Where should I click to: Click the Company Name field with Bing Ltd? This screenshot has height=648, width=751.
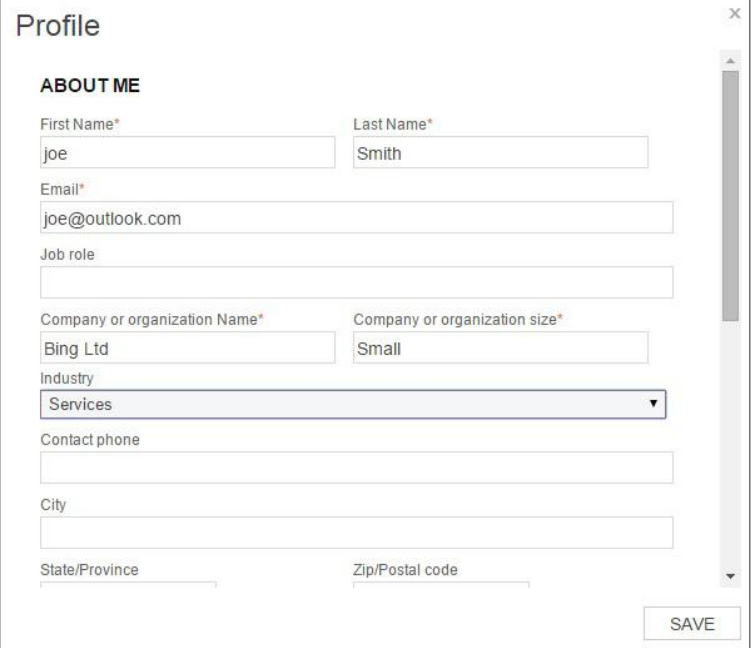(187, 347)
